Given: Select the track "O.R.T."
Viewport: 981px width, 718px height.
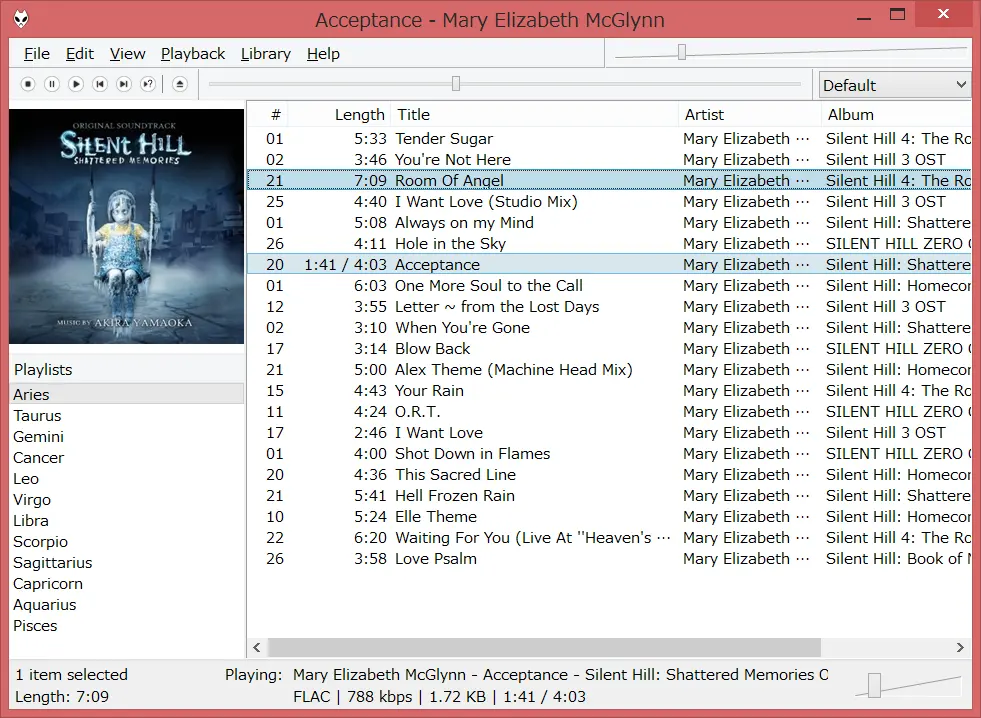Looking at the screenshot, I should pyautogui.click(x=609, y=412).
